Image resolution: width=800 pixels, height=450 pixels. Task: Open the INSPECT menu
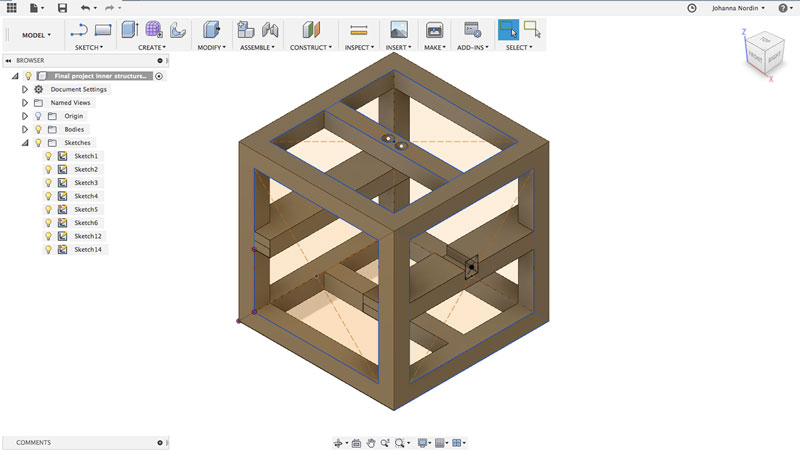pyautogui.click(x=359, y=47)
